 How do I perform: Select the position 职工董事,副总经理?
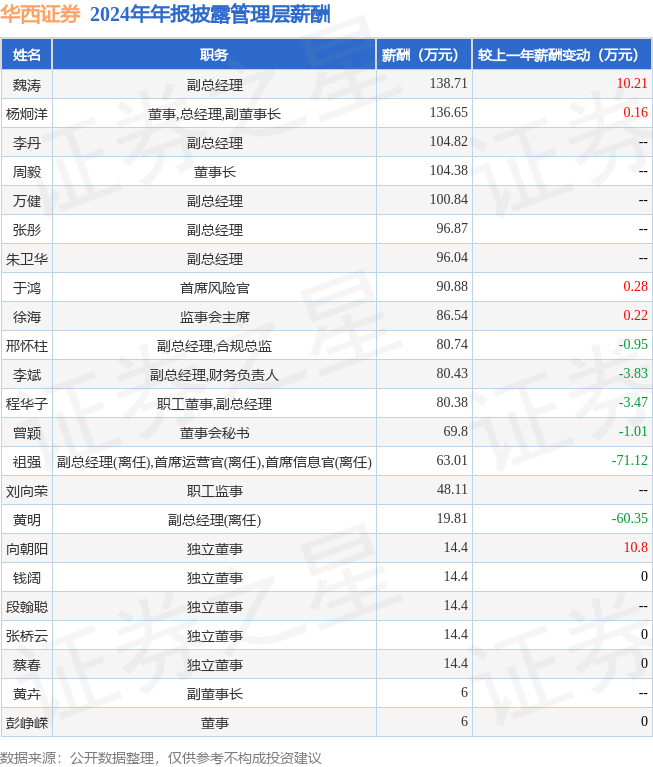point(214,404)
